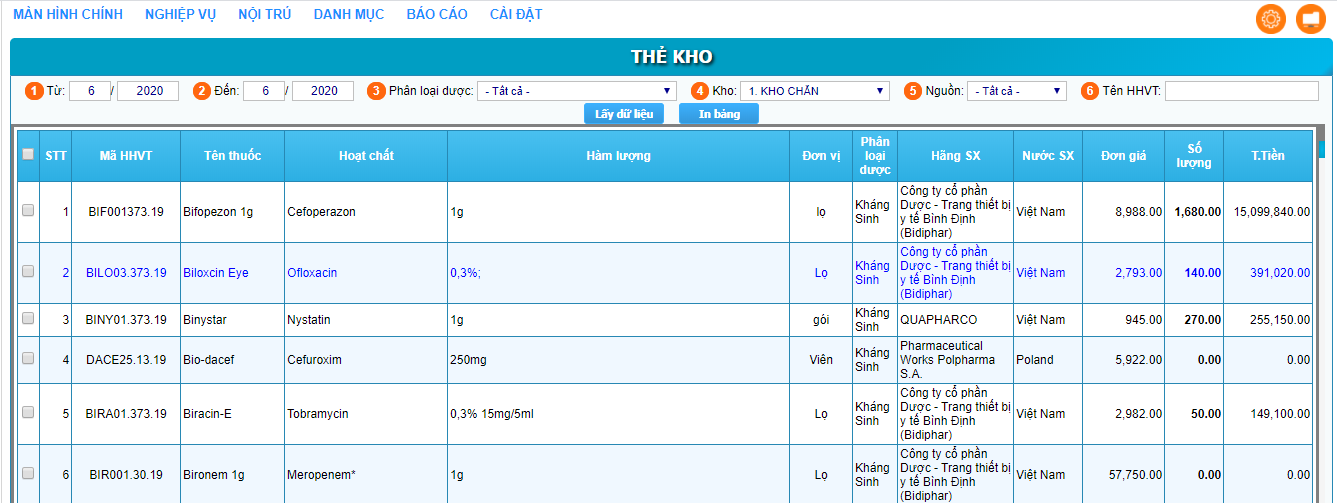Image resolution: width=1337 pixels, height=503 pixels.
Task: Open the Nguồn source dropdown
Action: click(1017, 91)
